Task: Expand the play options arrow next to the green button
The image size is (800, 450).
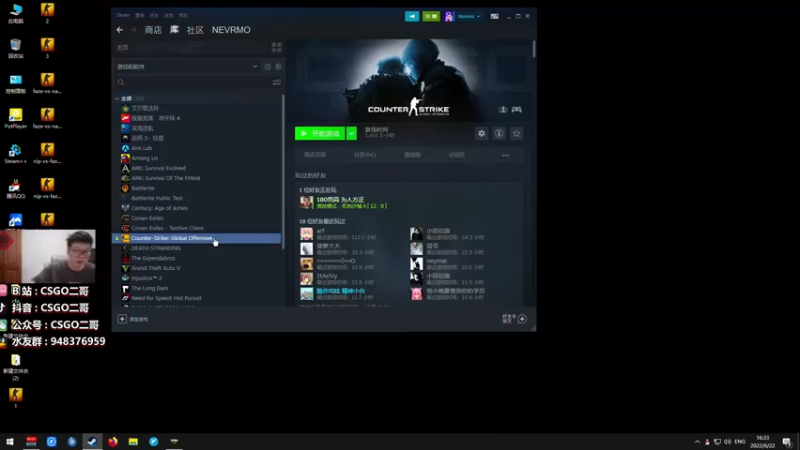Action: [352, 134]
